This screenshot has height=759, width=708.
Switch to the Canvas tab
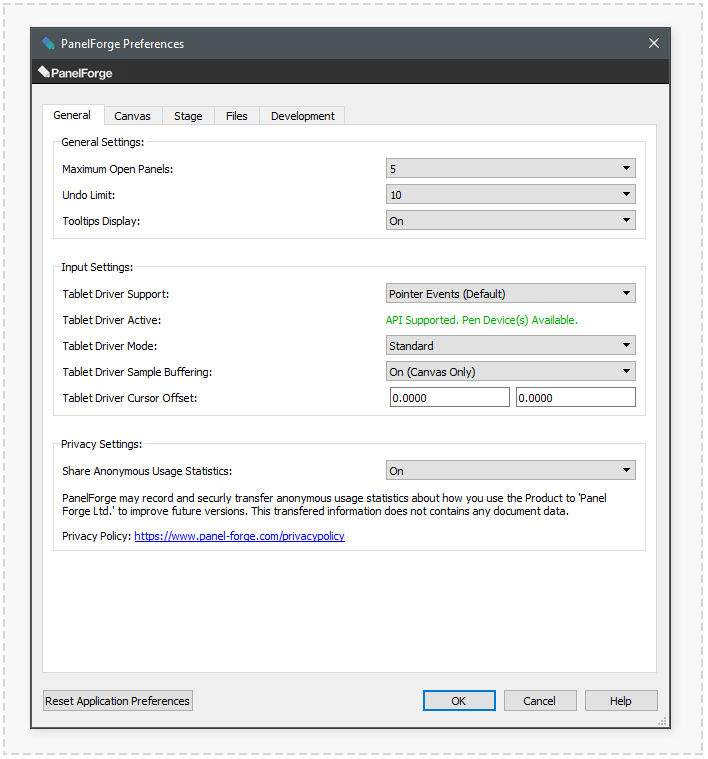pyautogui.click(x=132, y=116)
